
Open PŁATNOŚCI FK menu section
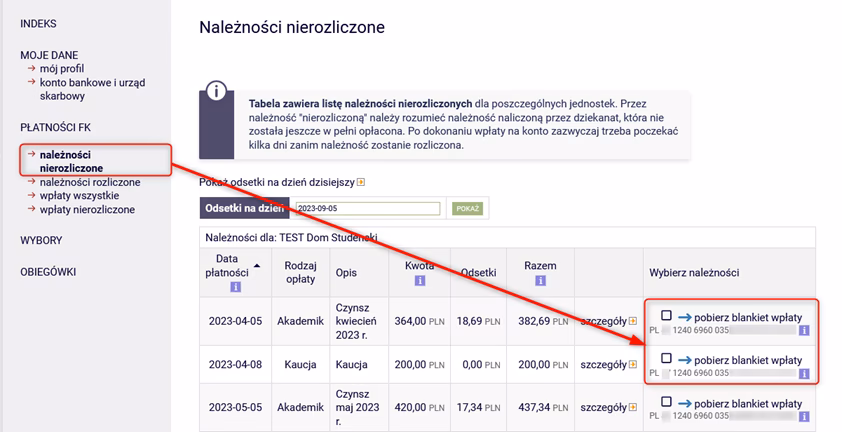55,127
